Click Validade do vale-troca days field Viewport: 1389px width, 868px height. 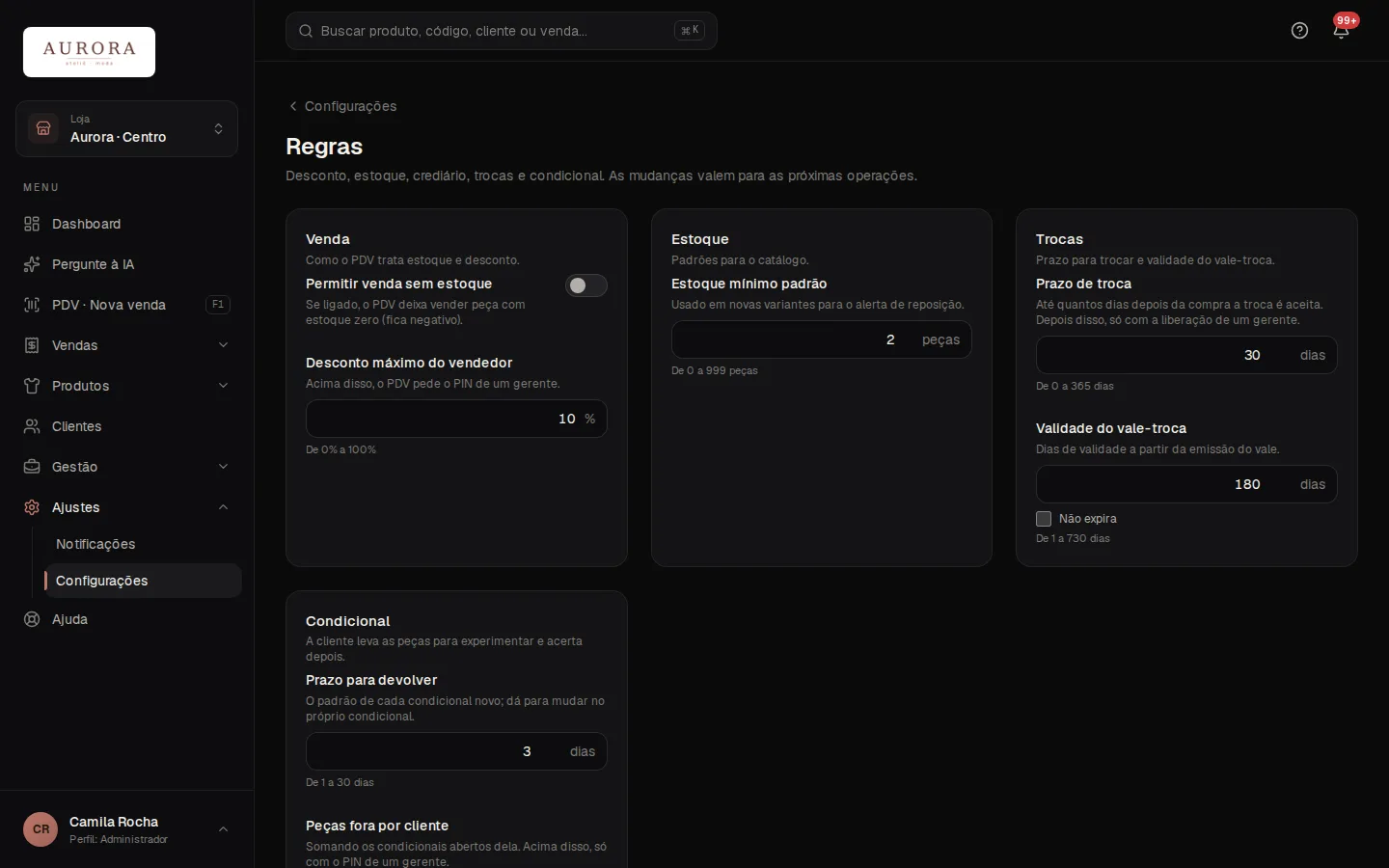tap(1186, 484)
